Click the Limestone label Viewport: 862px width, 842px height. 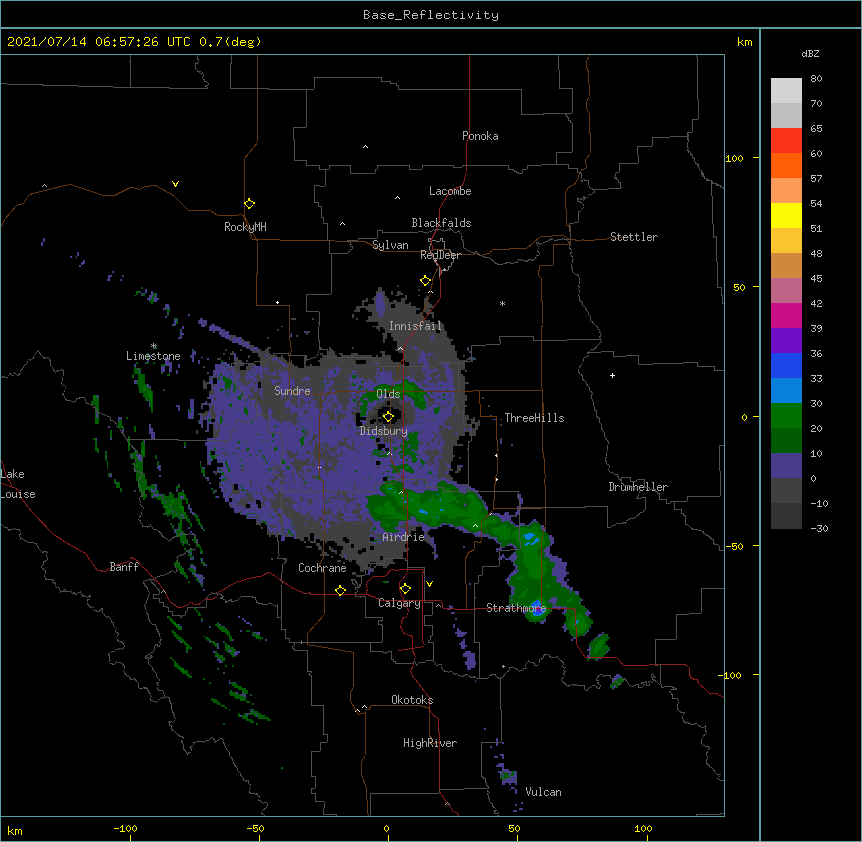(153, 356)
